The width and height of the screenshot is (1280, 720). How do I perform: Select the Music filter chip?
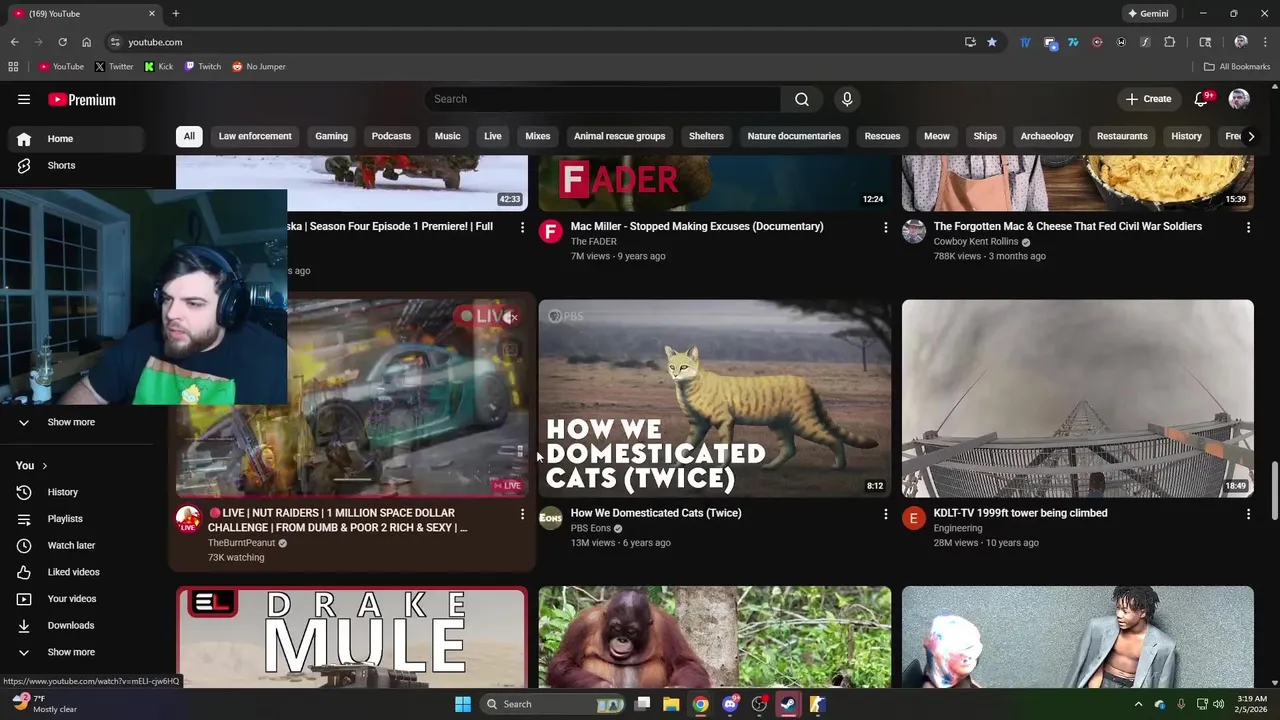pos(447,137)
